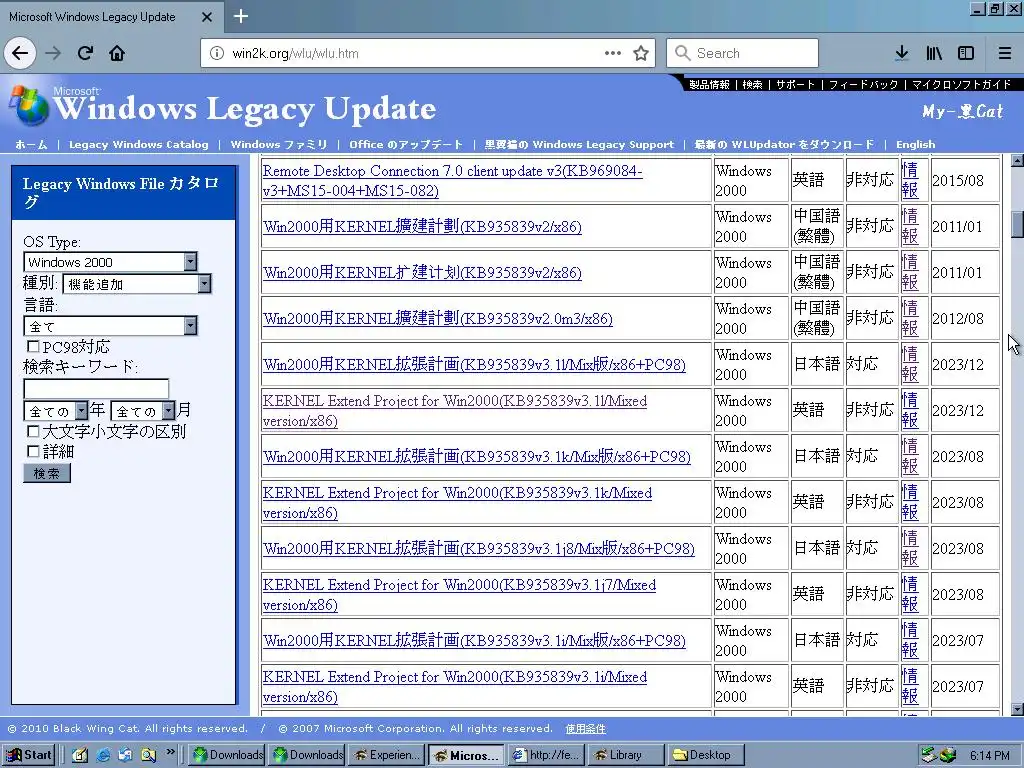The image size is (1024, 768).
Task: Open Remote Desktop Connection 7.0 update link
Action: pos(453,181)
